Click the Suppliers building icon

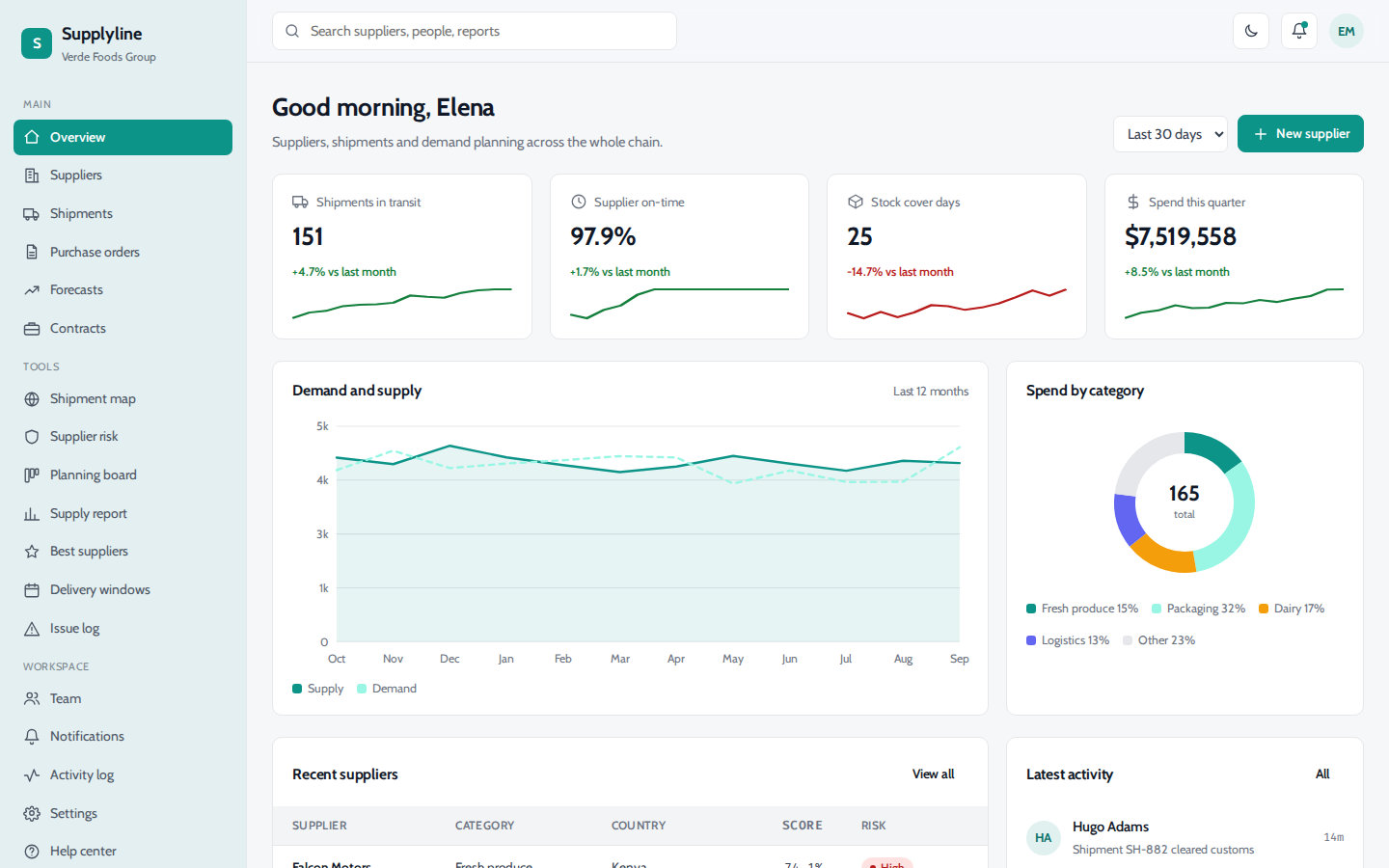pyautogui.click(x=32, y=176)
